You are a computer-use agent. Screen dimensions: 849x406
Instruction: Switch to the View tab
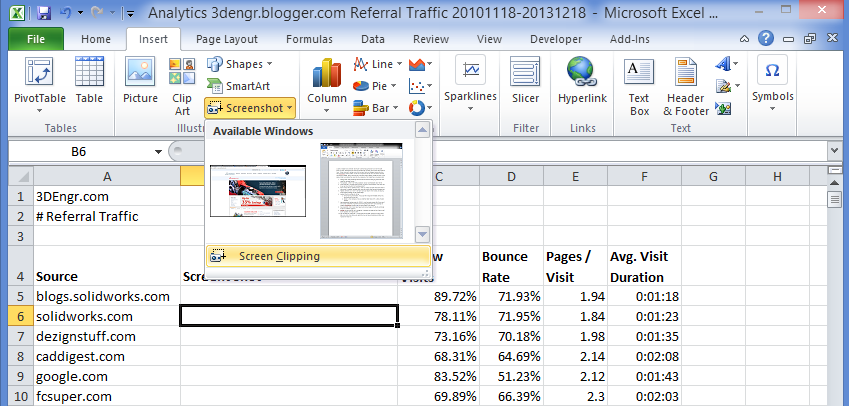point(489,39)
